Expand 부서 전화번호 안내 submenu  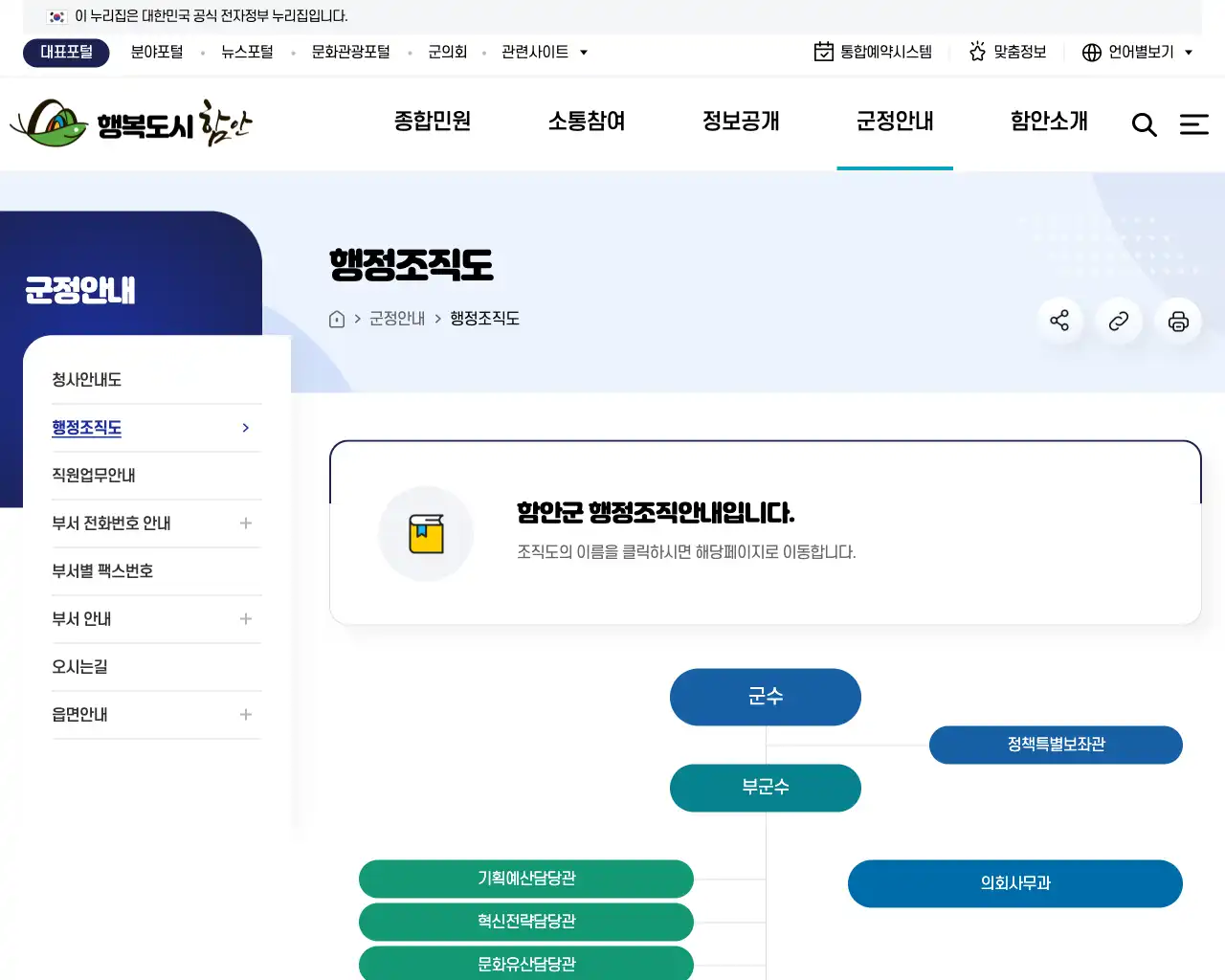tap(246, 523)
